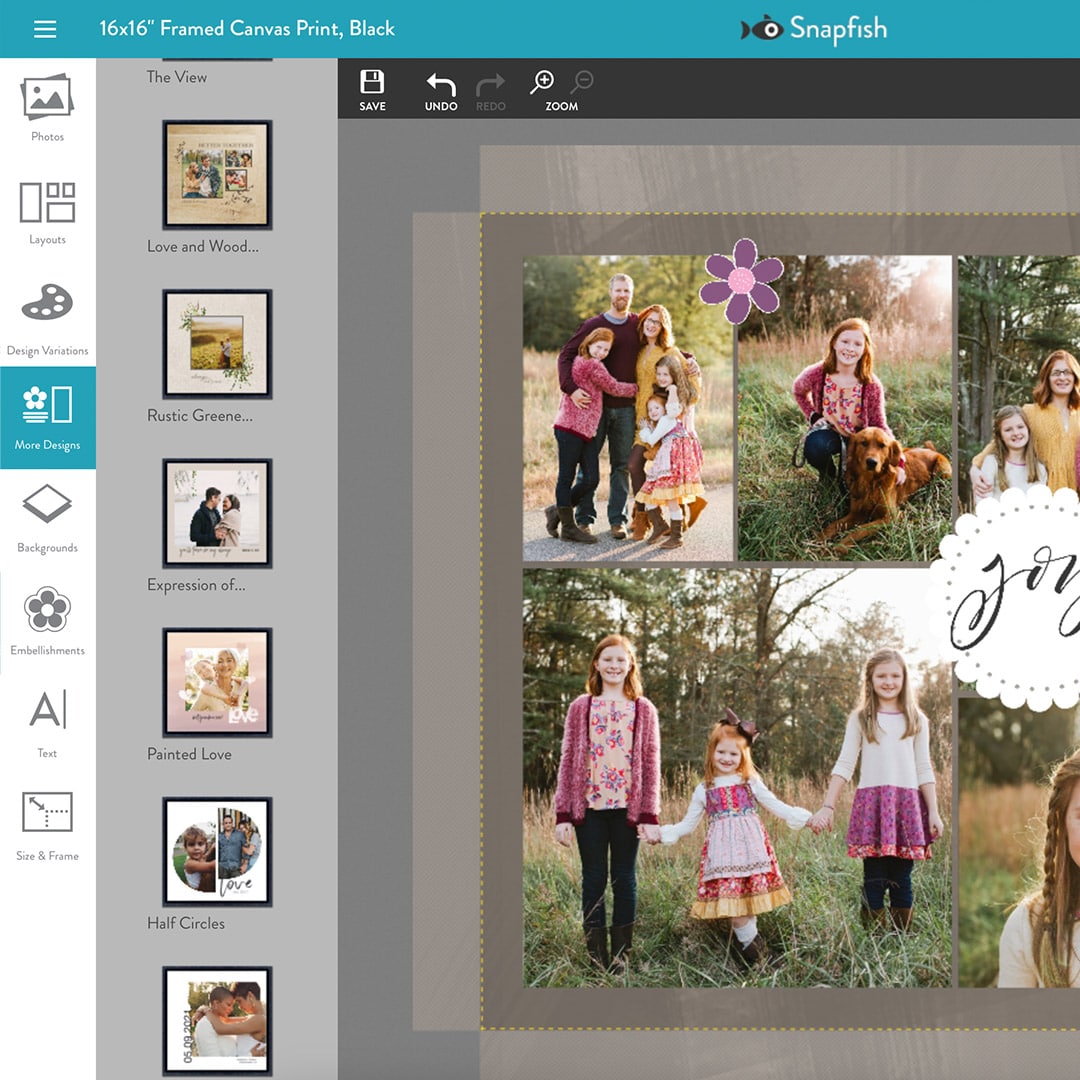
Task: Click the Redo icon
Action: click(490, 88)
